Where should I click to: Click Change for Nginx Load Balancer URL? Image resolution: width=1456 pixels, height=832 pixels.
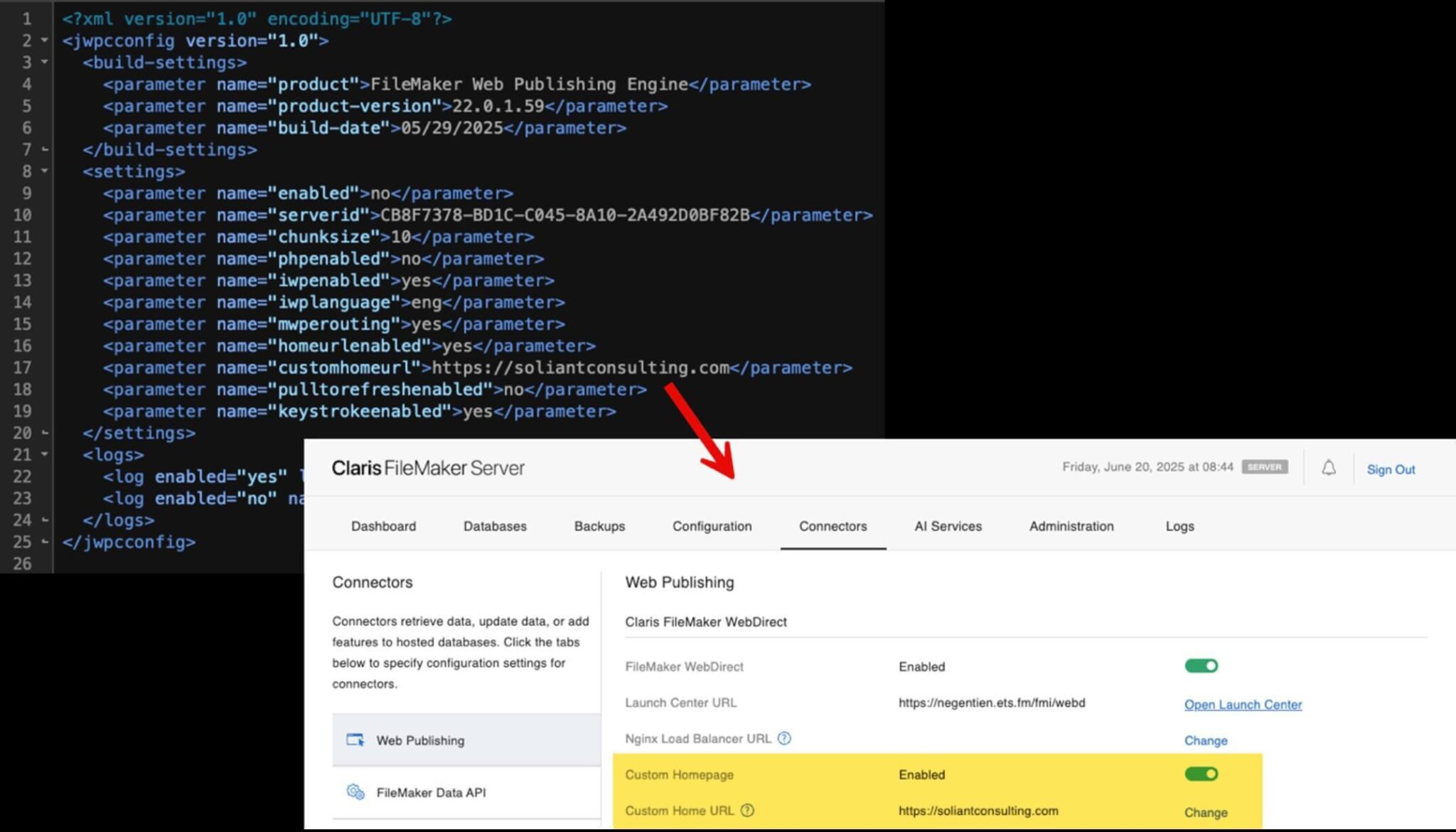[1206, 740]
